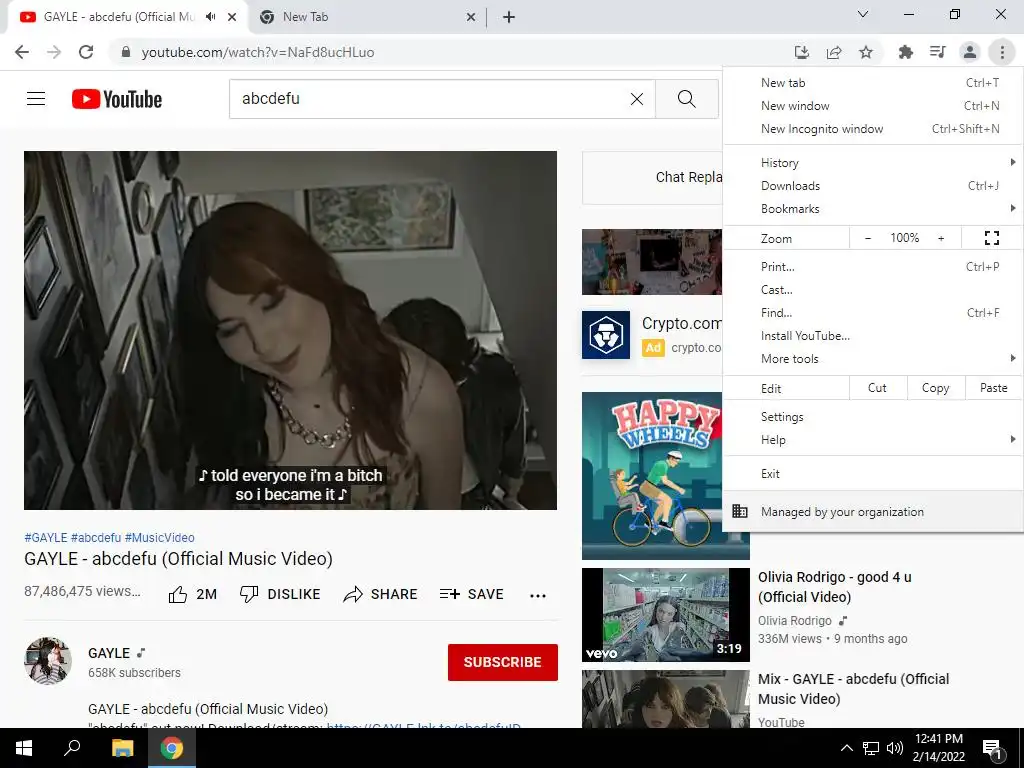Open the Chrome profile avatar
Viewport: 1024px width, 768px height.
[970, 52]
